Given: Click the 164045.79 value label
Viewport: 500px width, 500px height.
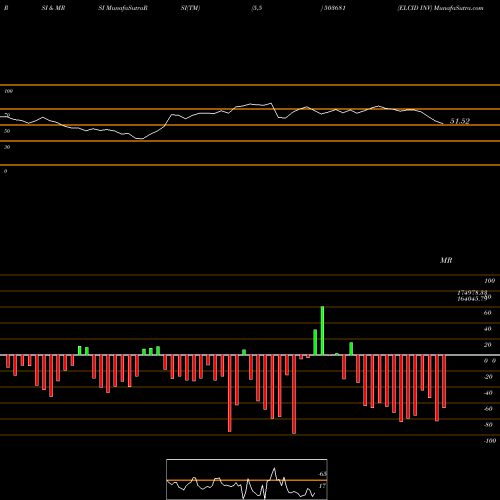Looking at the screenshot, I should click(472, 299).
